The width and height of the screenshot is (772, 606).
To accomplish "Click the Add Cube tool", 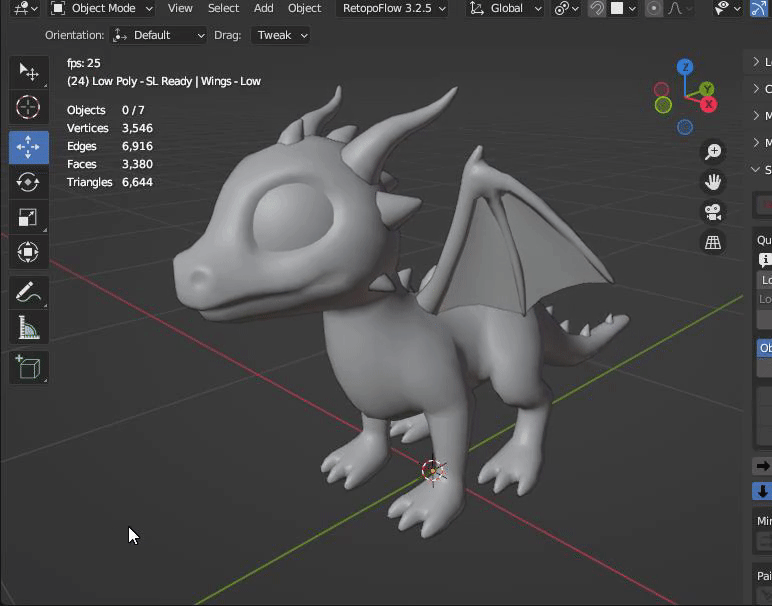I will [28, 366].
